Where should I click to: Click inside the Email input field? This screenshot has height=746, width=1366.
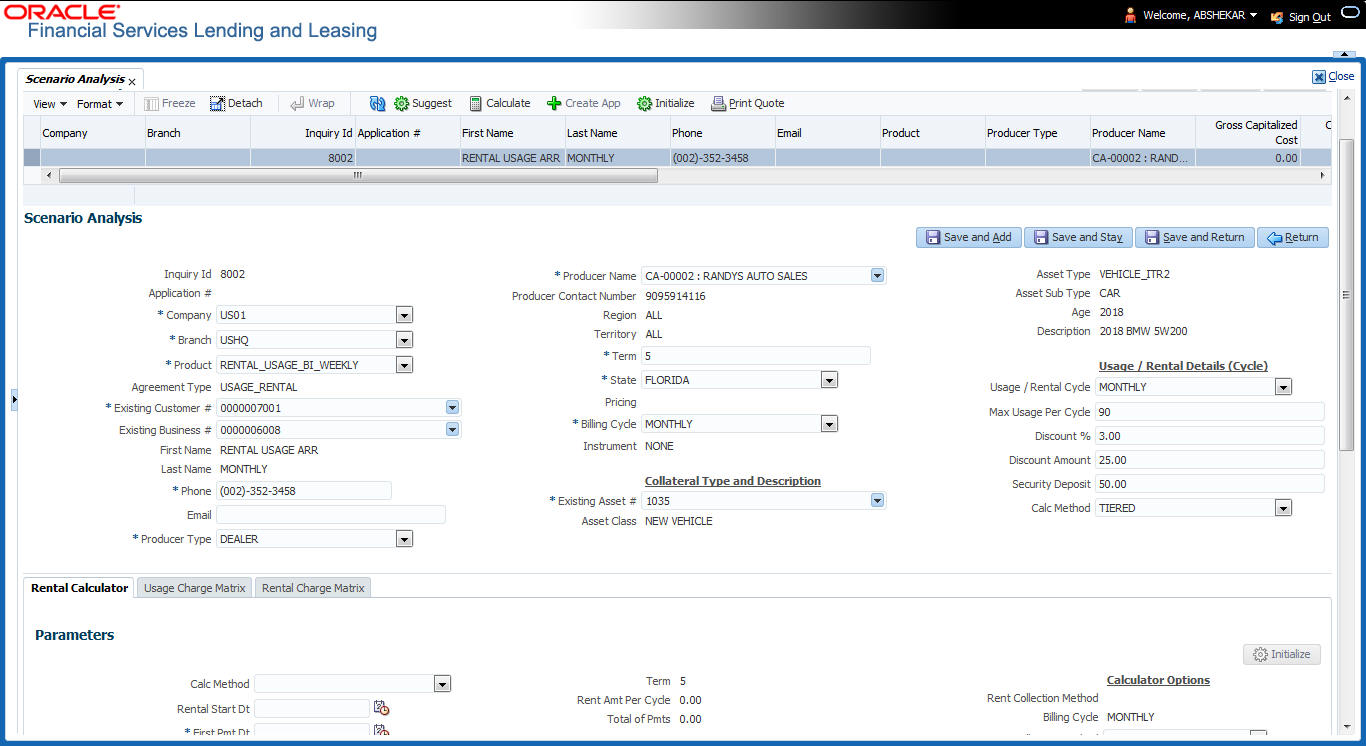pos(330,514)
